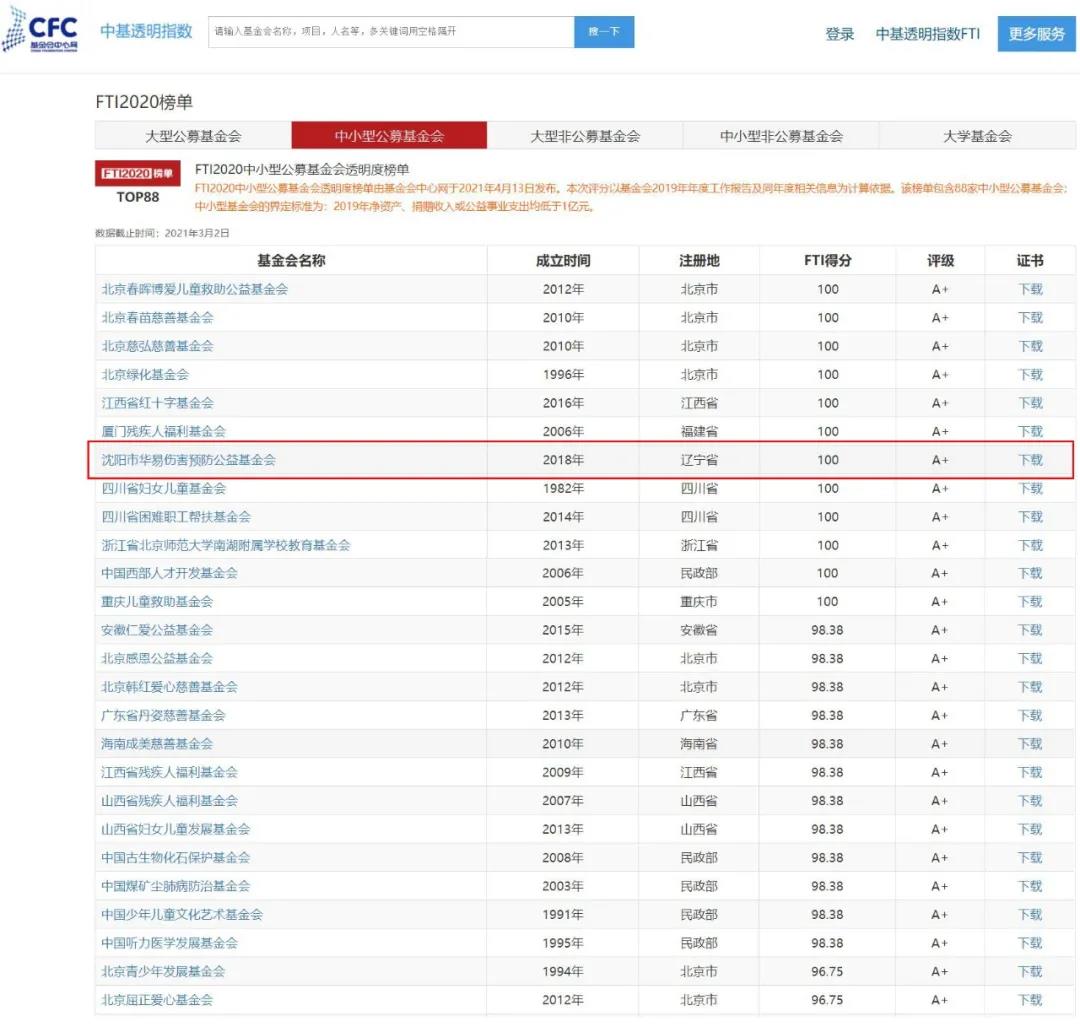Open 厦门残疾人福利基金会 foundation link
Image resolution: width=1080 pixels, height=1027 pixels.
[x=164, y=431]
